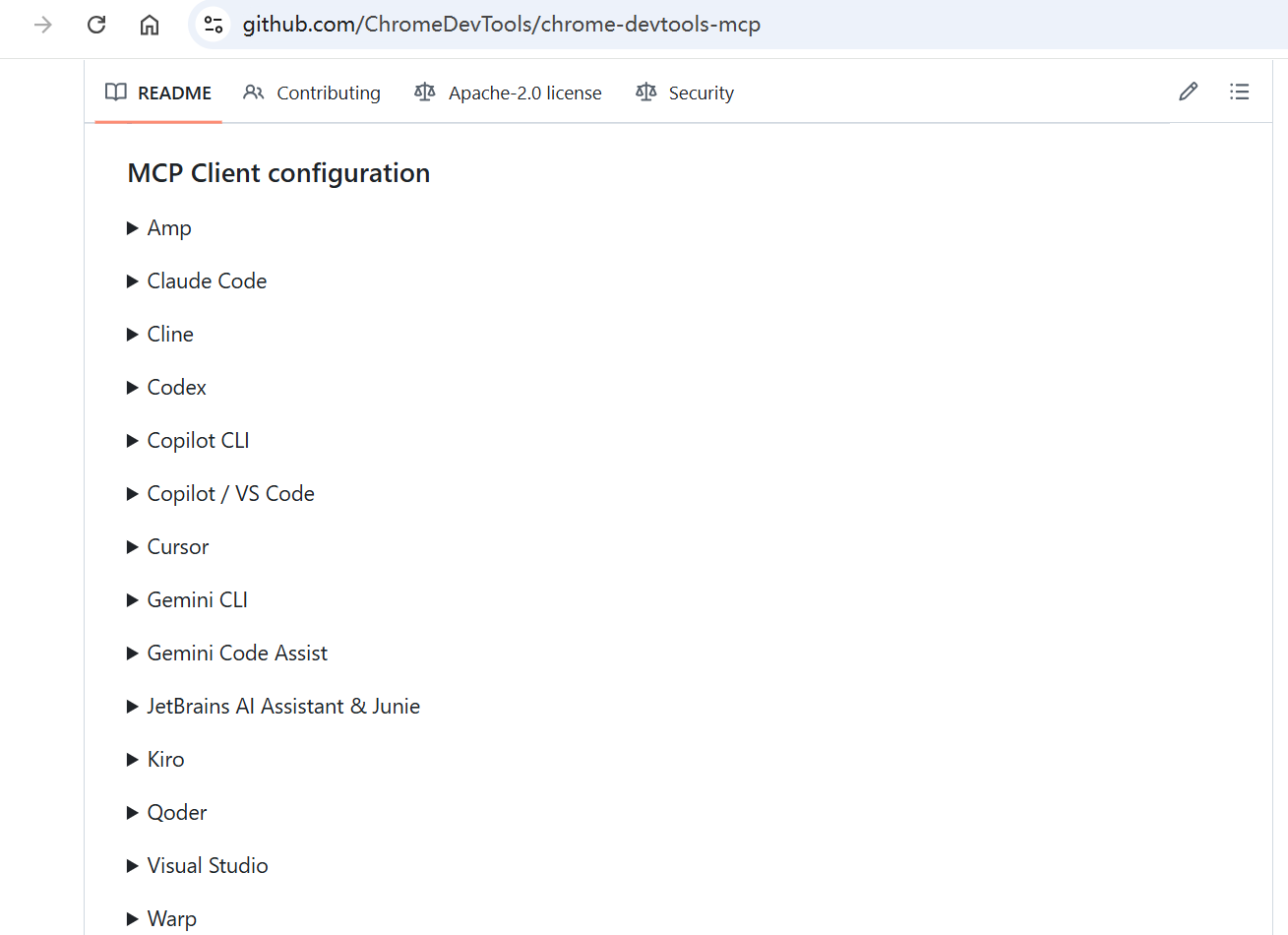1288x935 pixels.
Task: Expand the Cursor configuration section
Action: (x=177, y=547)
